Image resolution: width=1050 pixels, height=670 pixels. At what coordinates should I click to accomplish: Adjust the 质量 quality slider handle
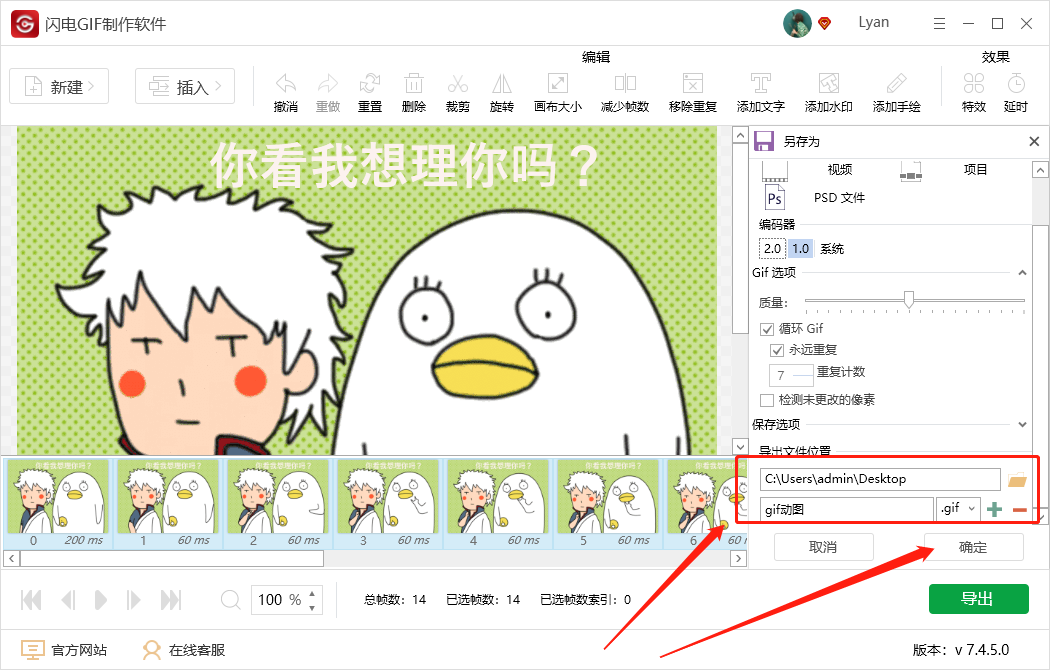[909, 299]
